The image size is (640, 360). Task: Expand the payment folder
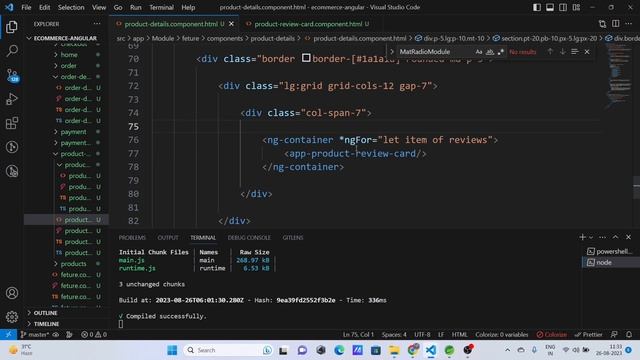(x=73, y=132)
